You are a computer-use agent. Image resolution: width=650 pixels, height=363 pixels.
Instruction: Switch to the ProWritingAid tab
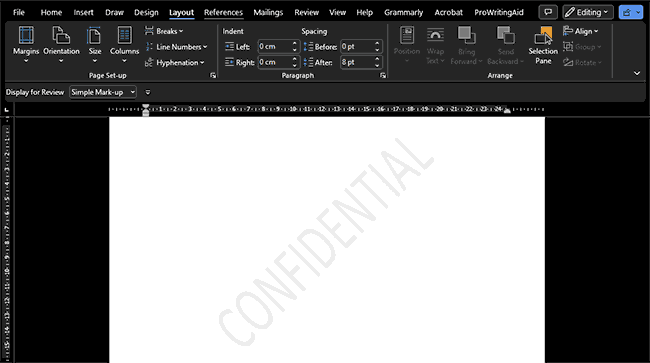499,12
